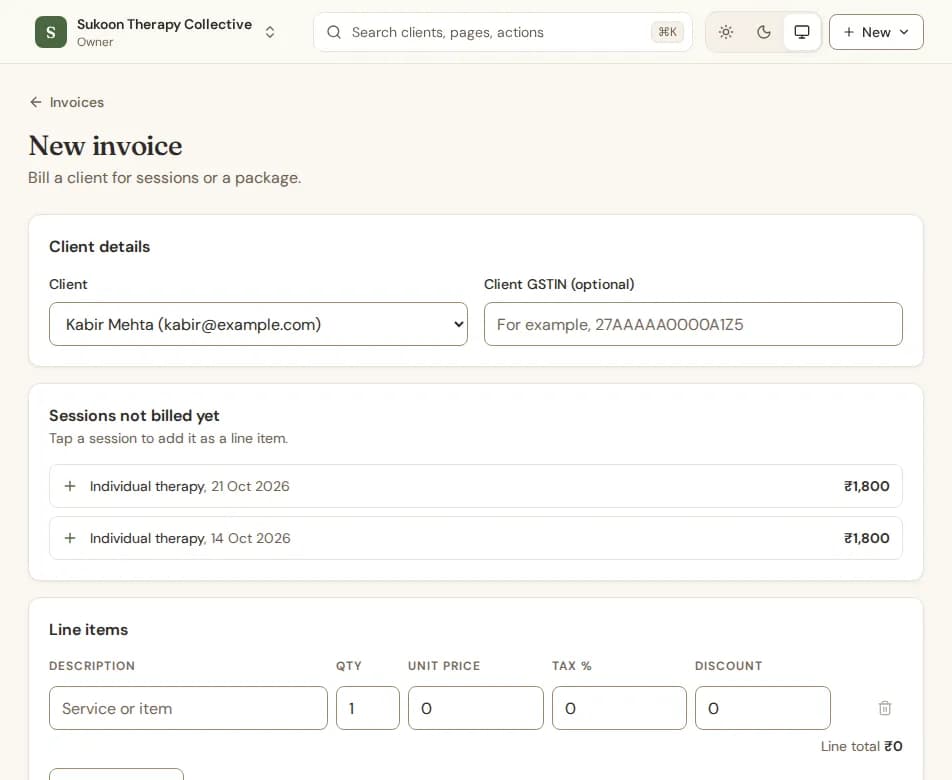This screenshot has width=952, height=780.
Task: Click the ₹1,800 amount for 21 Oct session
Action: (x=866, y=486)
